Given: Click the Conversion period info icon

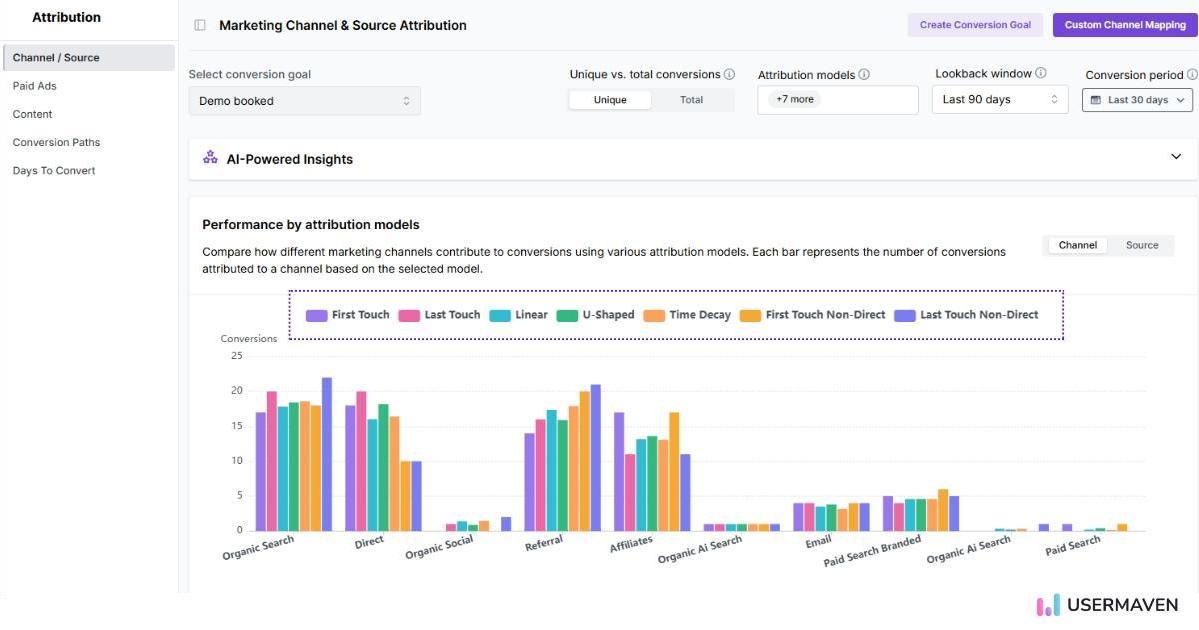Looking at the screenshot, I should [x=1191, y=74].
